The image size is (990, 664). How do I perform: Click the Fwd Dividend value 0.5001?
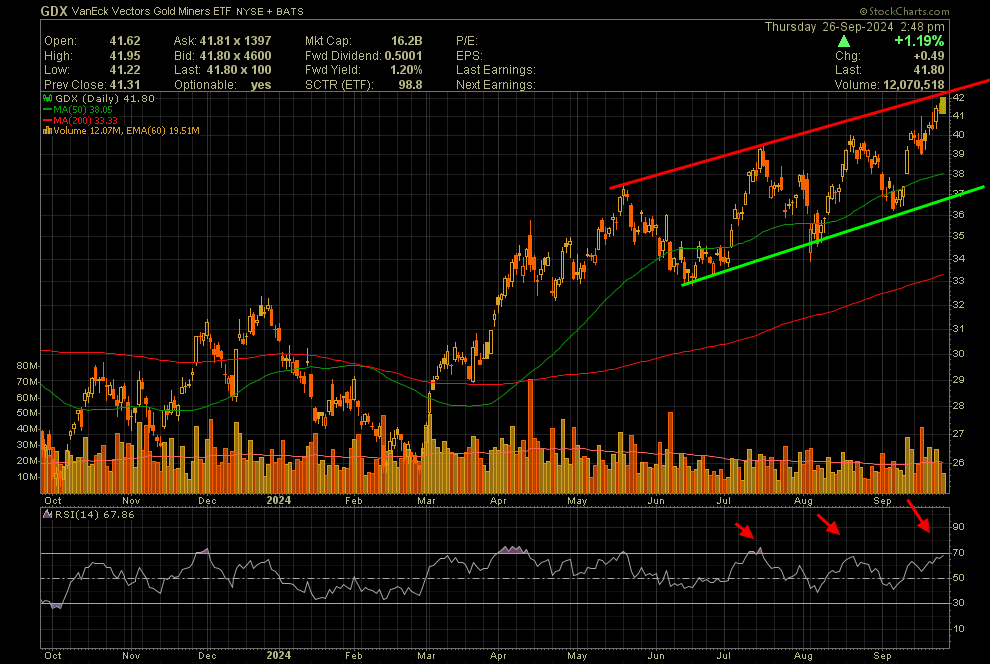click(403, 56)
